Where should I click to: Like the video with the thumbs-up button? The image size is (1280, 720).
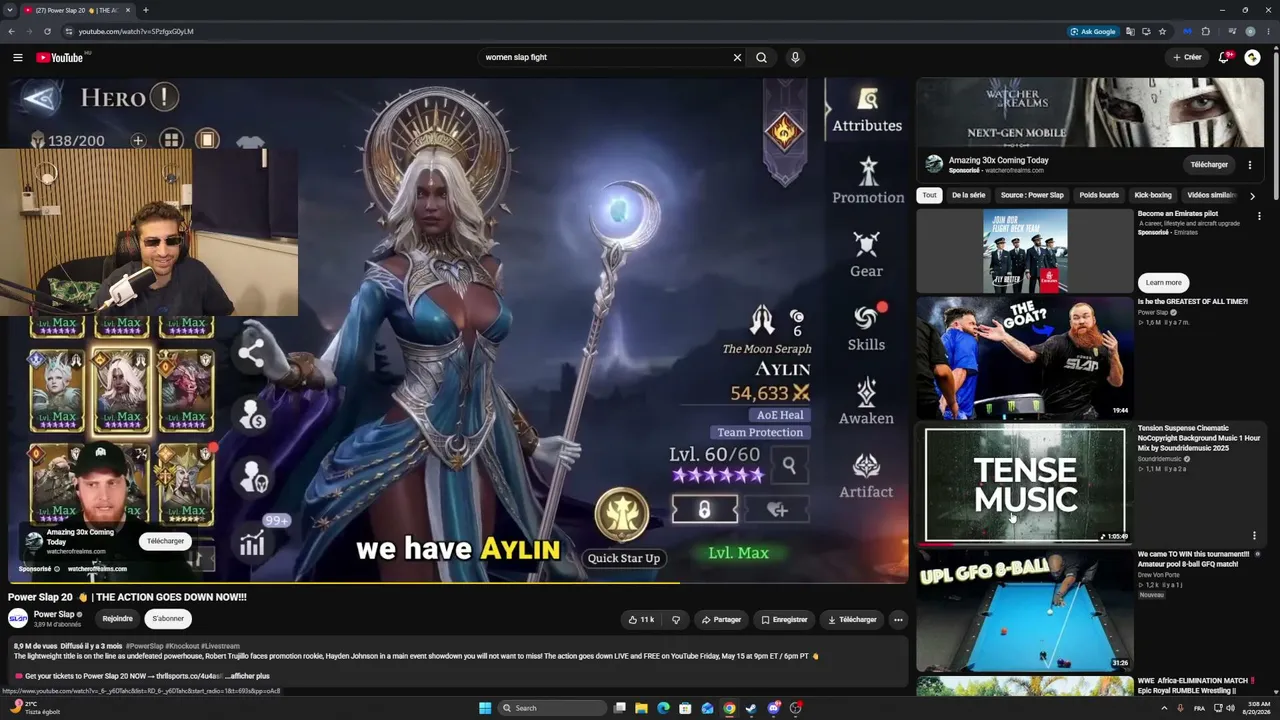[x=641, y=620]
